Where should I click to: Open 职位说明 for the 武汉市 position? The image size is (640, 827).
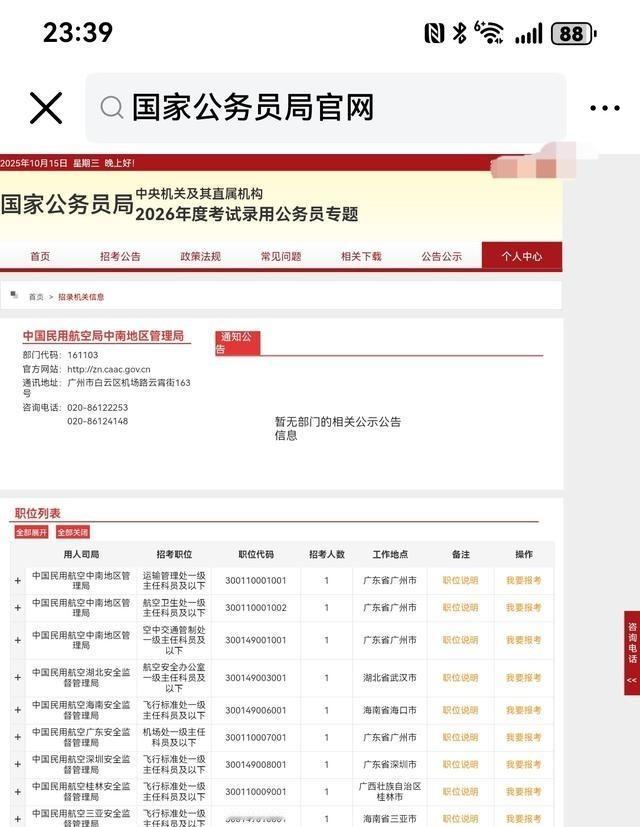460,678
